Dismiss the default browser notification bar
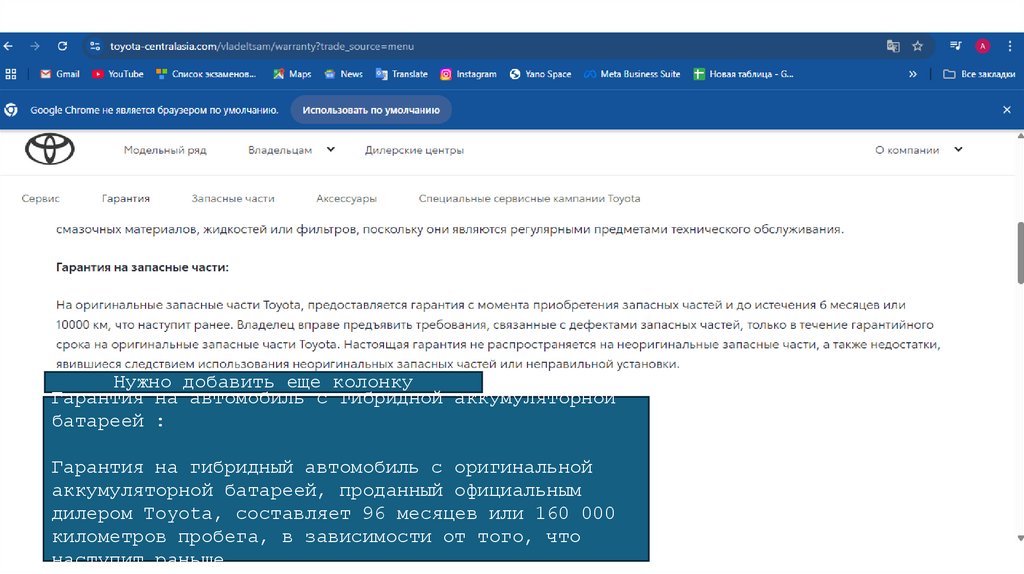 (1006, 110)
